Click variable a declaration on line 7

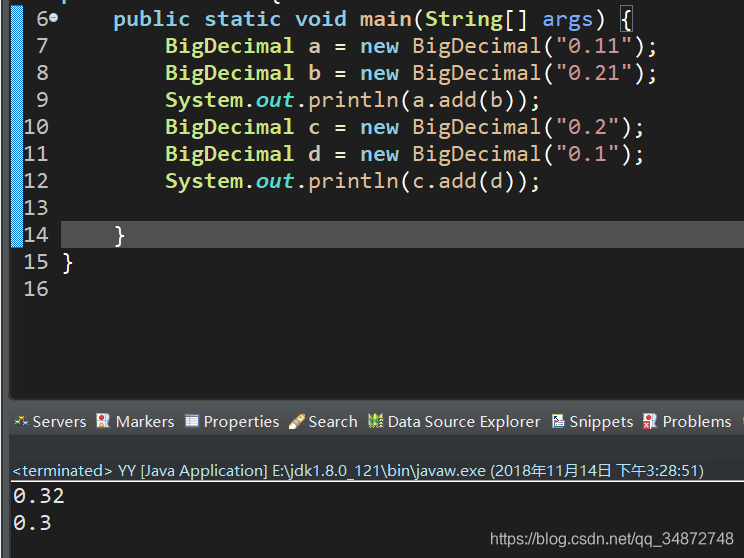[x=315, y=46]
